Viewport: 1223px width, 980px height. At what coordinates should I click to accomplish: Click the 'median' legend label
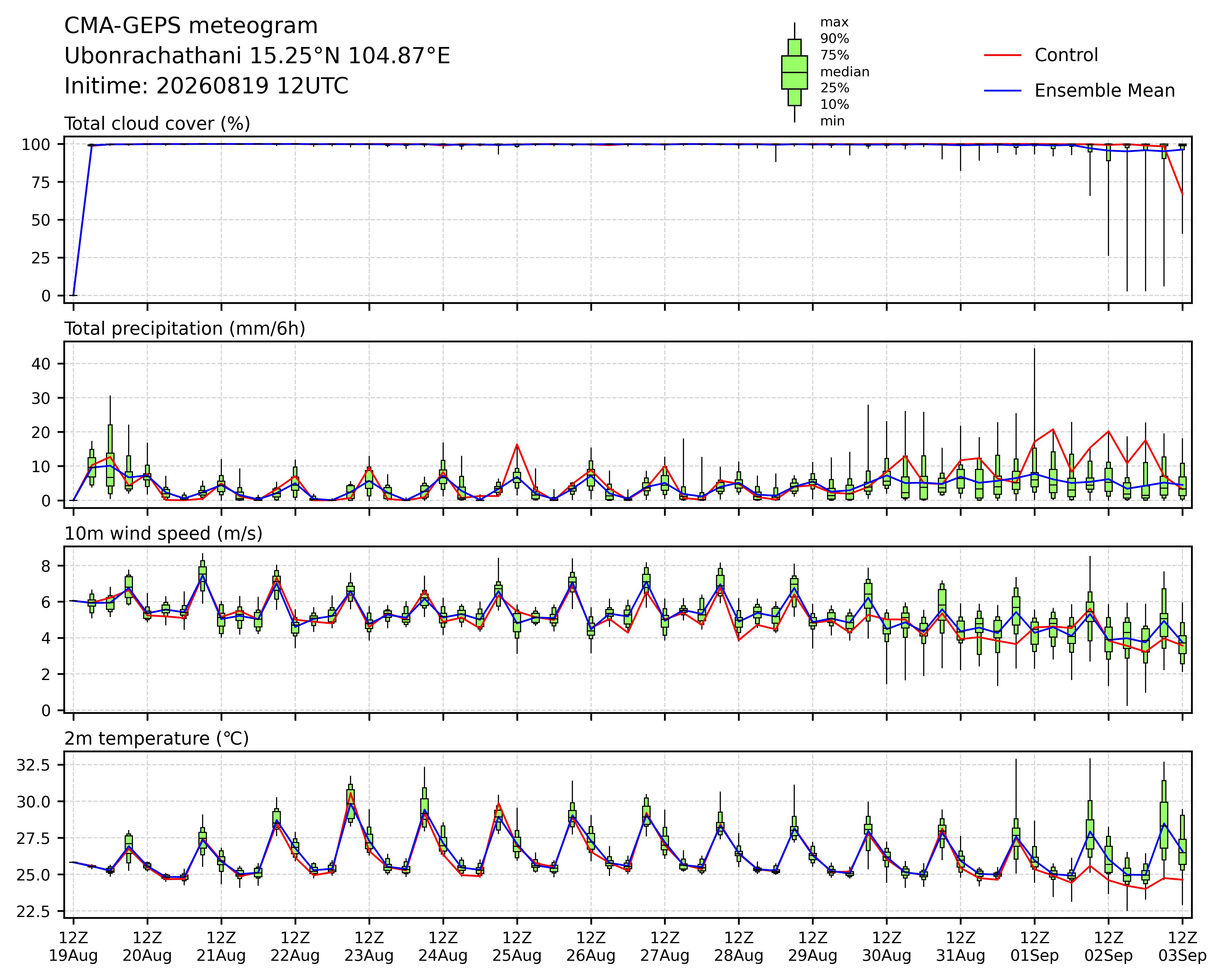tap(845, 72)
